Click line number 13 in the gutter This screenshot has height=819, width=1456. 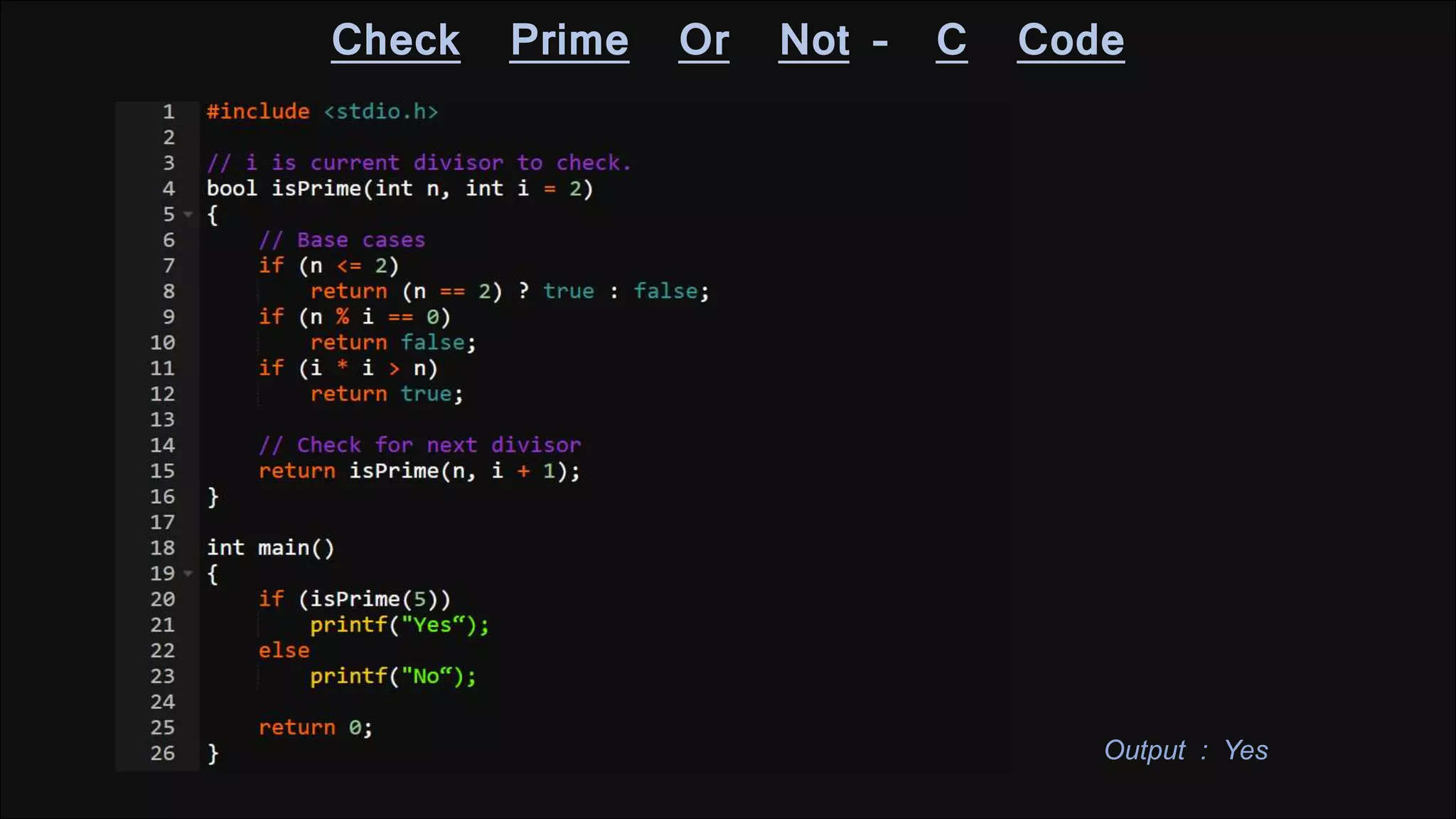162,419
